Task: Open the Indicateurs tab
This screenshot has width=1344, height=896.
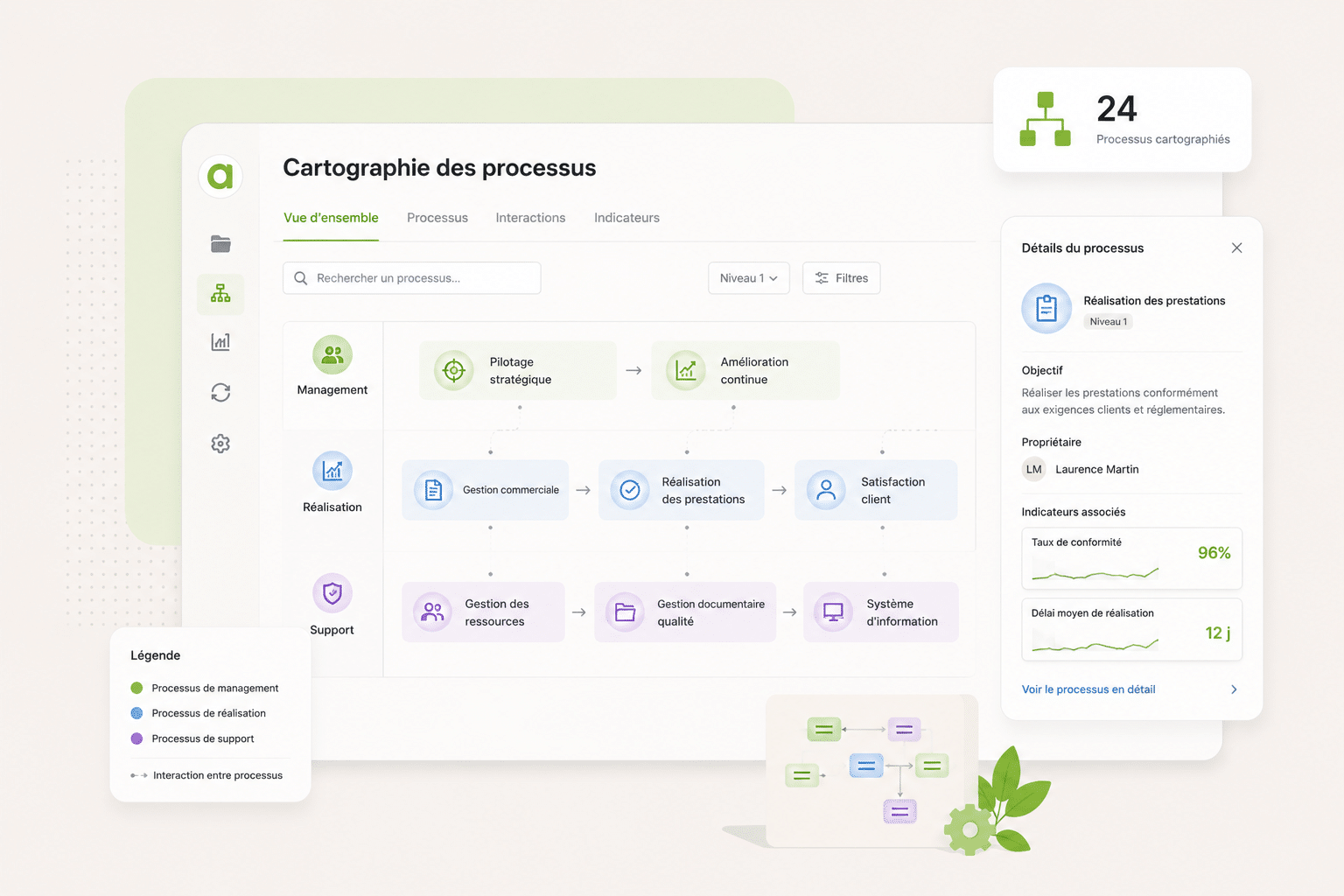Action: (x=626, y=218)
